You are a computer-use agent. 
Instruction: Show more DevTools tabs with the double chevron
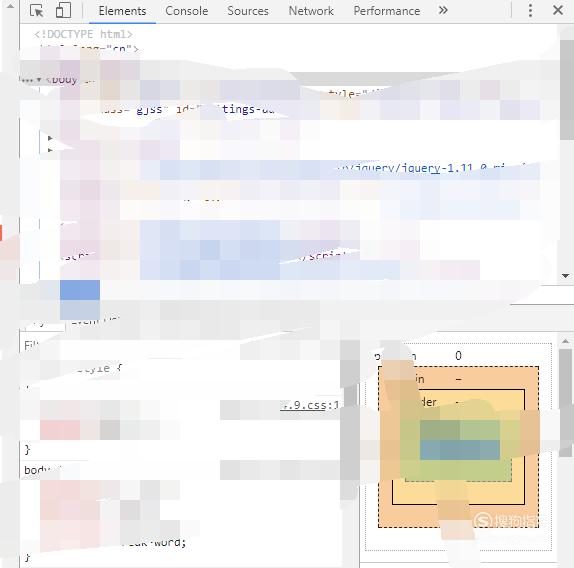coord(443,10)
